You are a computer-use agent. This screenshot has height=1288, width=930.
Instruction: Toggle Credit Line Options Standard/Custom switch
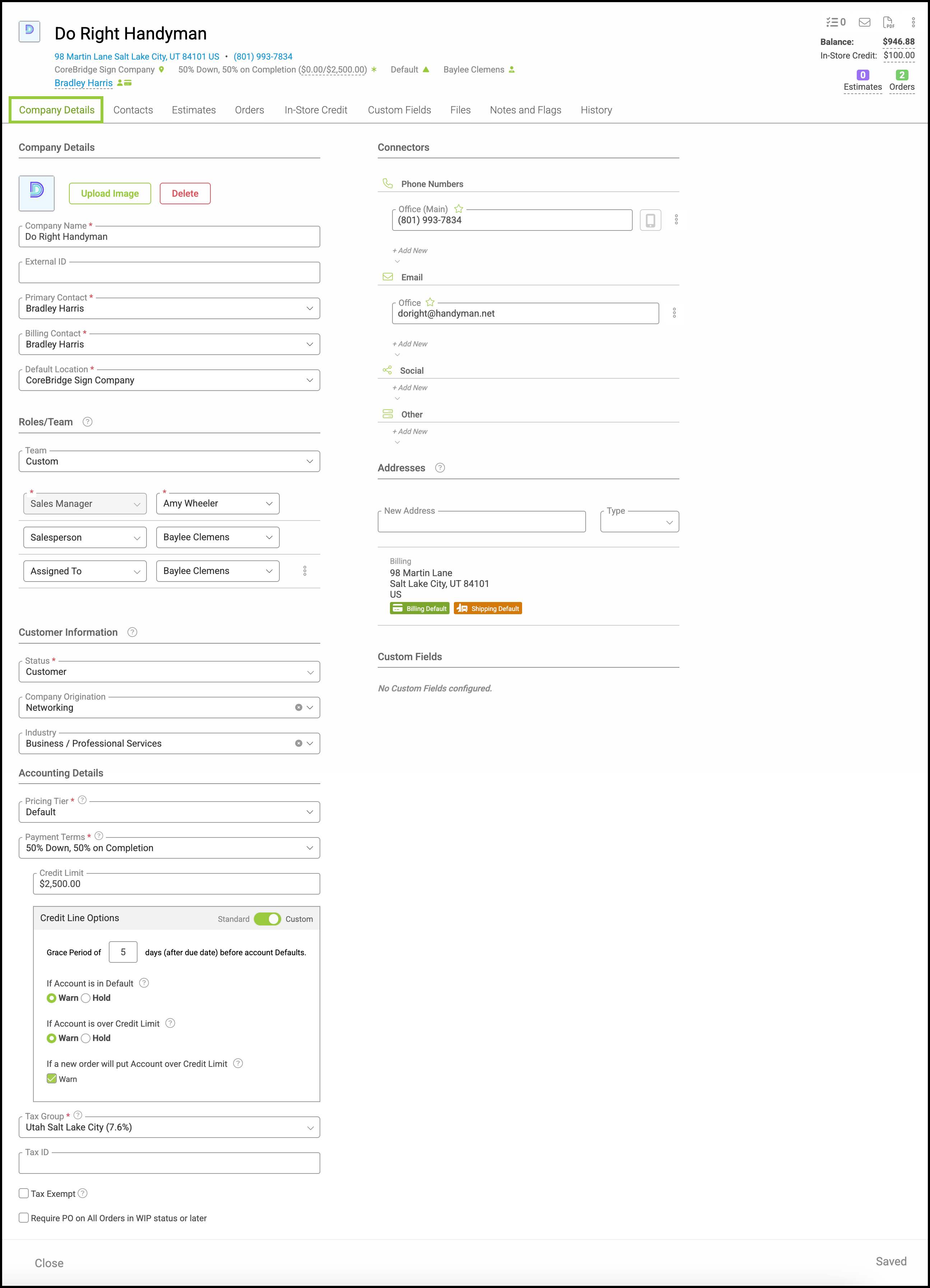click(x=267, y=919)
